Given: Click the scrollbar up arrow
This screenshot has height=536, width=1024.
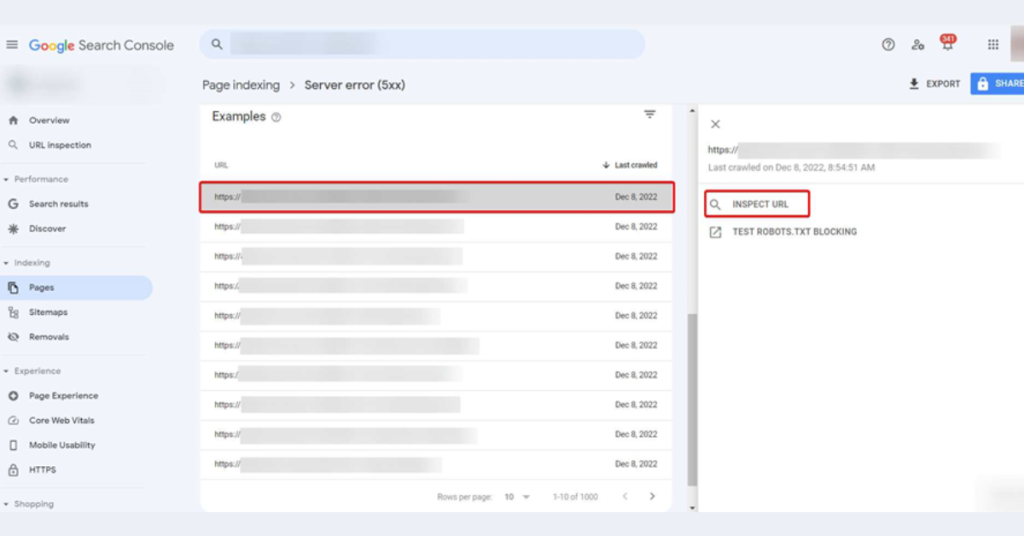Looking at the screenshot, I should [x=692, y=111].
